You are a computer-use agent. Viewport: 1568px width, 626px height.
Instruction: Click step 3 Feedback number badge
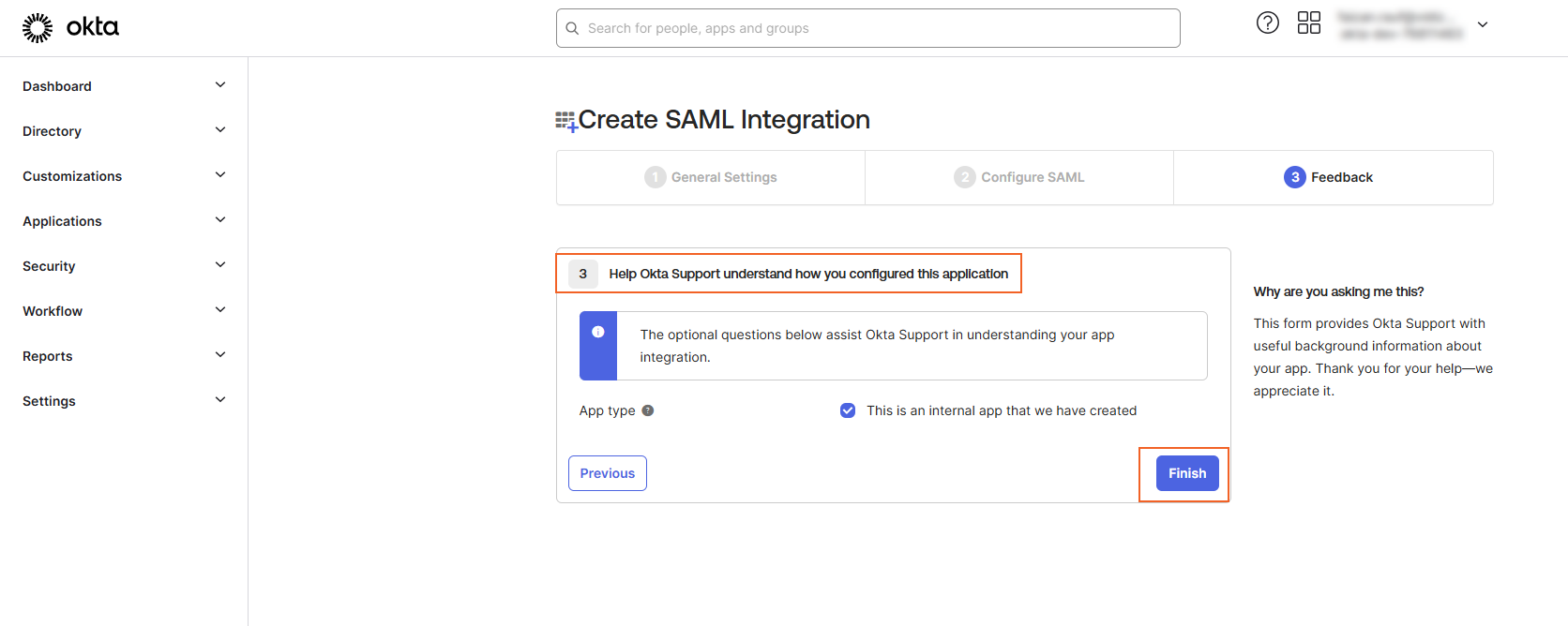(x=1294, y=177)
